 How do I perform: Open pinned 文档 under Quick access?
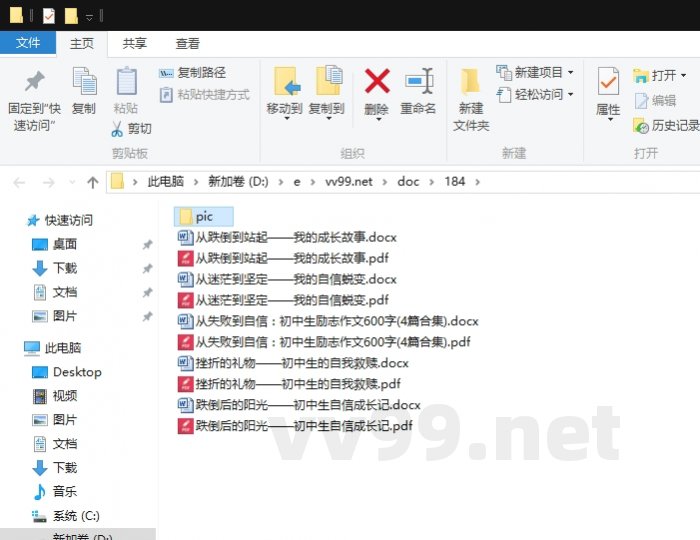pyautogui.click(x=55, y=292)
